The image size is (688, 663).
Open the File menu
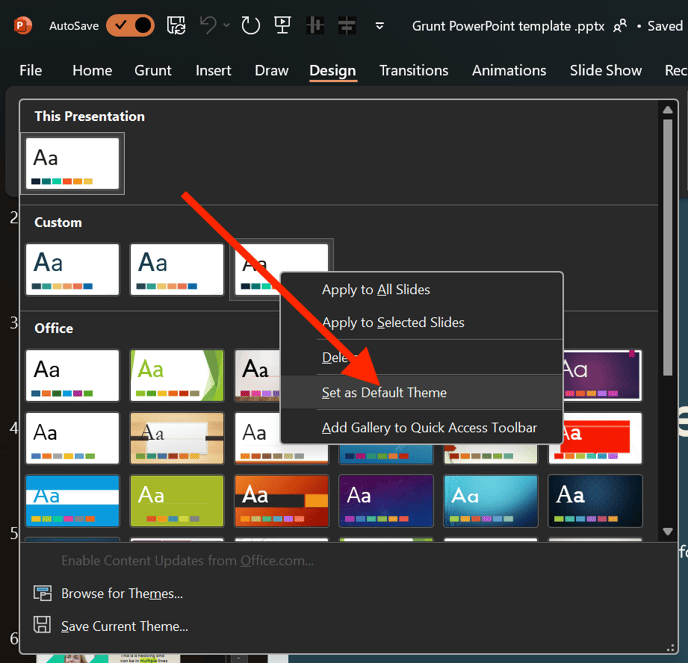pyautogui.click(x=31, y=70)
